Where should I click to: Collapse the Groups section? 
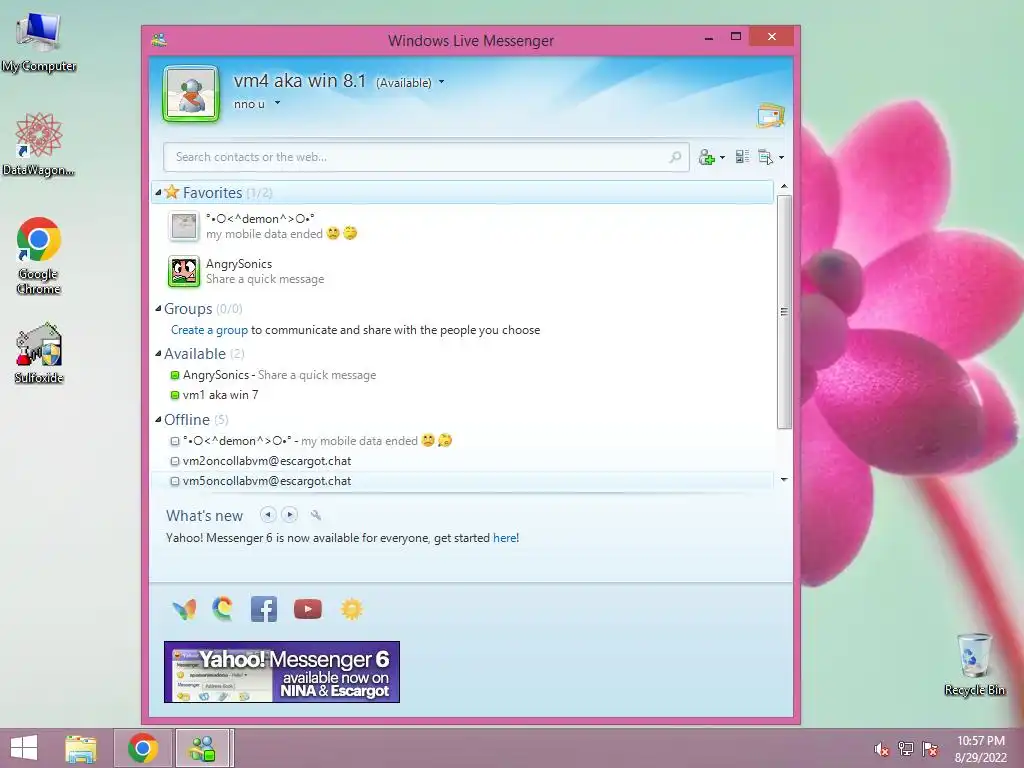tap(158, 308)
